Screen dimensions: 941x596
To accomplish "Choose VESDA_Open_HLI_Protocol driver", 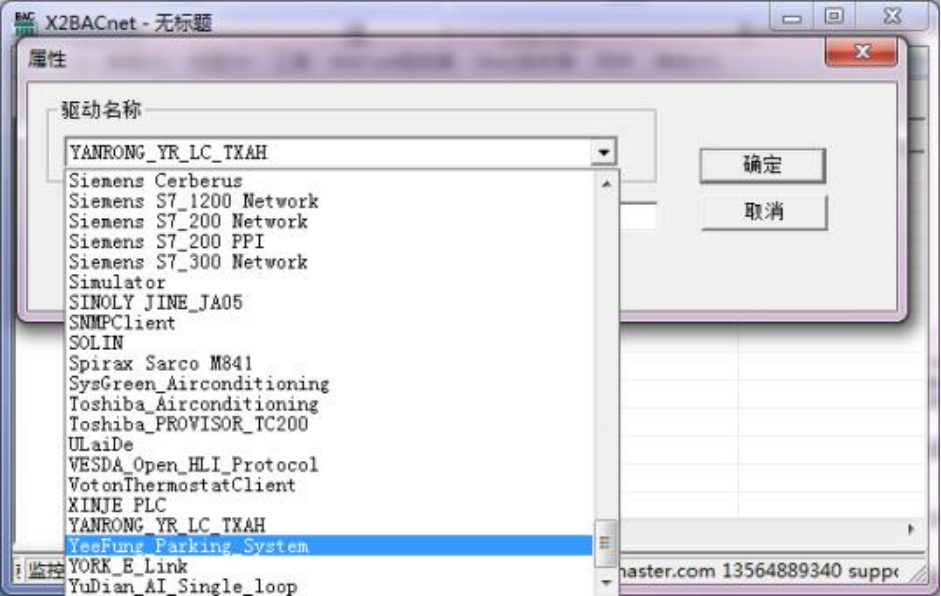I will [329, 465].
